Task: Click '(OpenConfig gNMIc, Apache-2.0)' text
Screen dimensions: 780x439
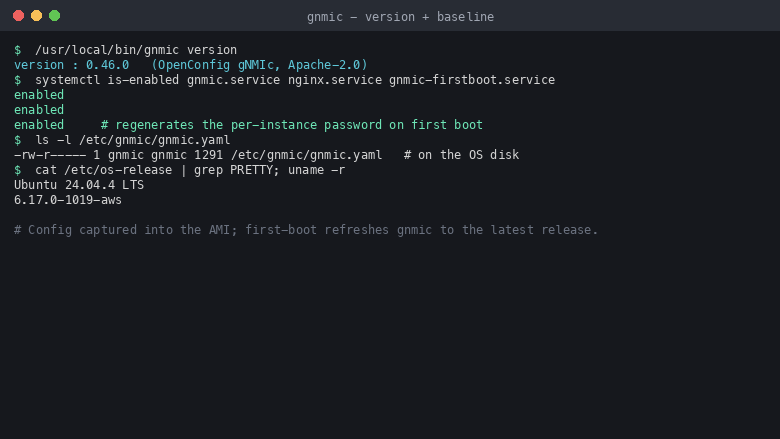Action: point(259,65)
